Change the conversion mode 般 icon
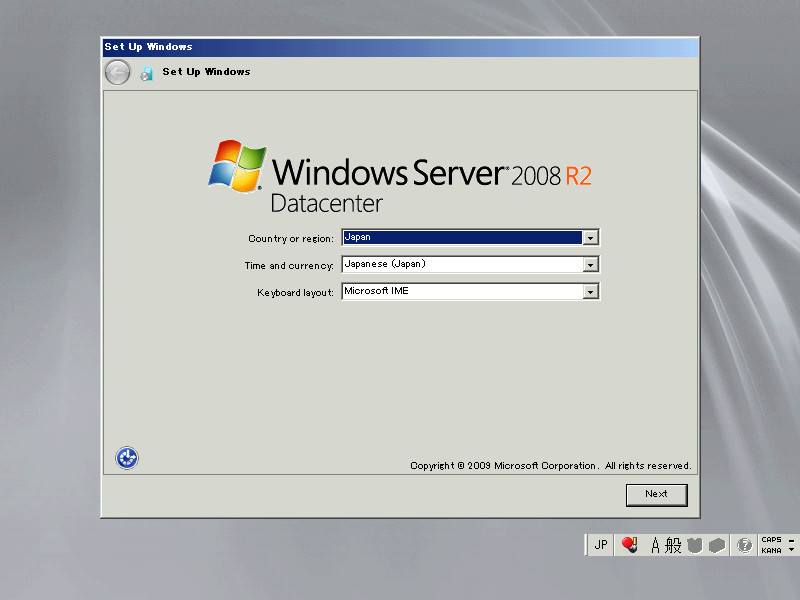This screenshot has width=800, height=600. [x=673, y=545]
